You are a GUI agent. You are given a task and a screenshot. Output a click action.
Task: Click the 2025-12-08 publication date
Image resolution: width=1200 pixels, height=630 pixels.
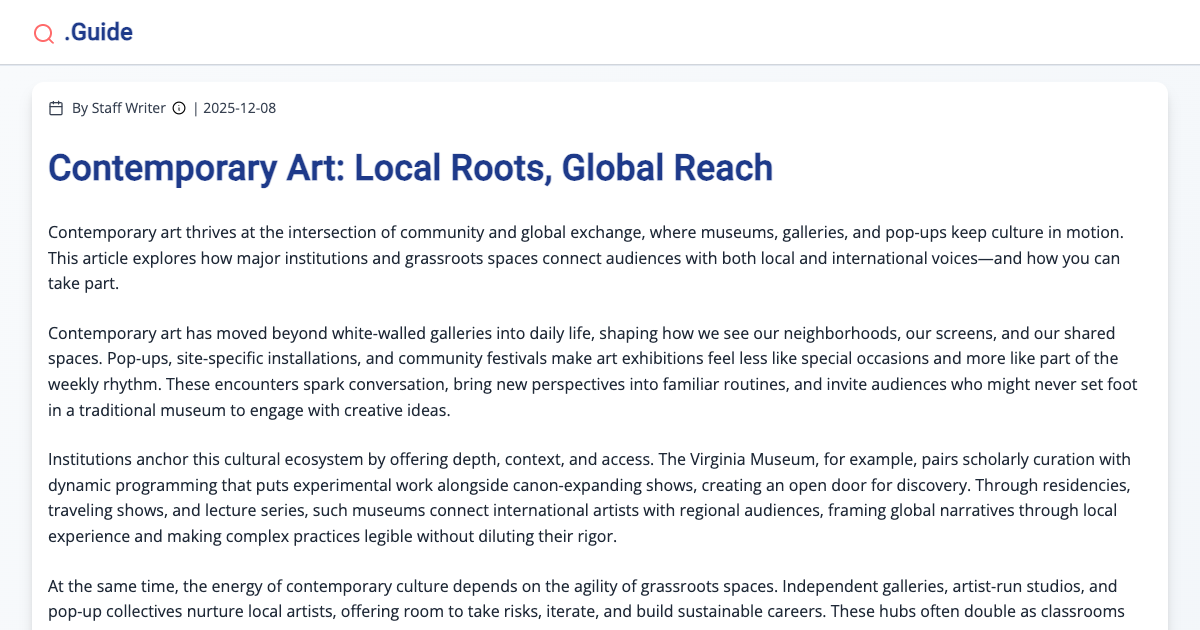(x=239, y=108)
